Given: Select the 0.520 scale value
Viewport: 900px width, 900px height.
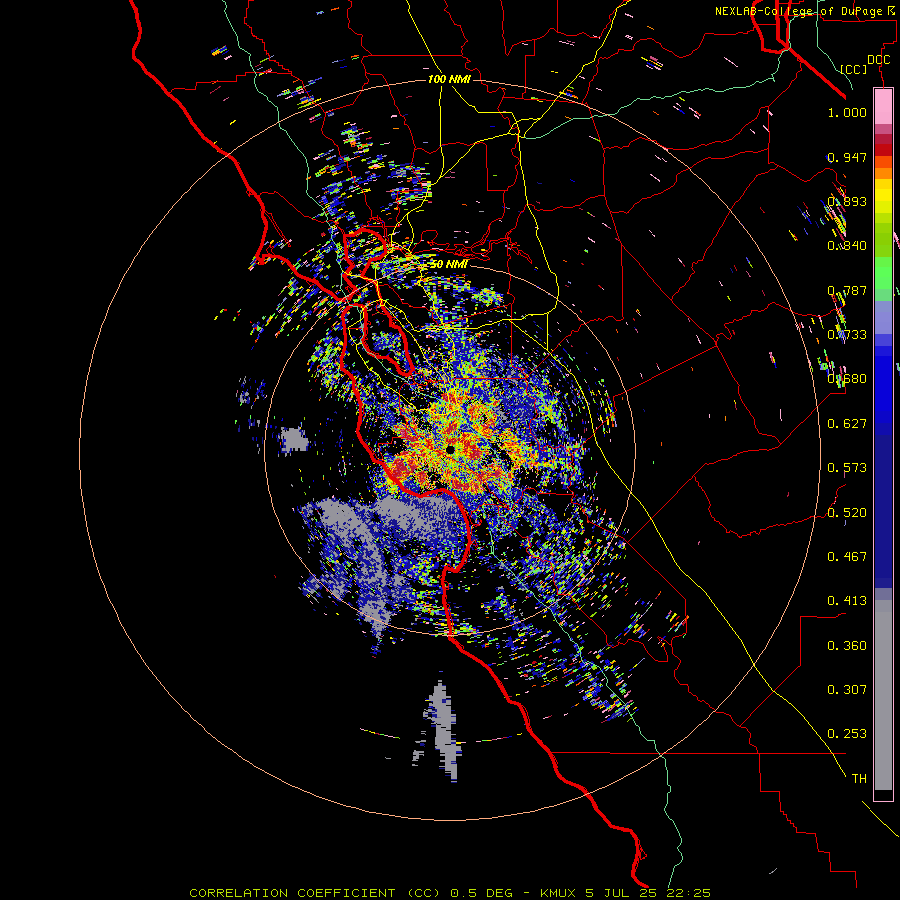Looking at the screenshot, I should point(847,513).
